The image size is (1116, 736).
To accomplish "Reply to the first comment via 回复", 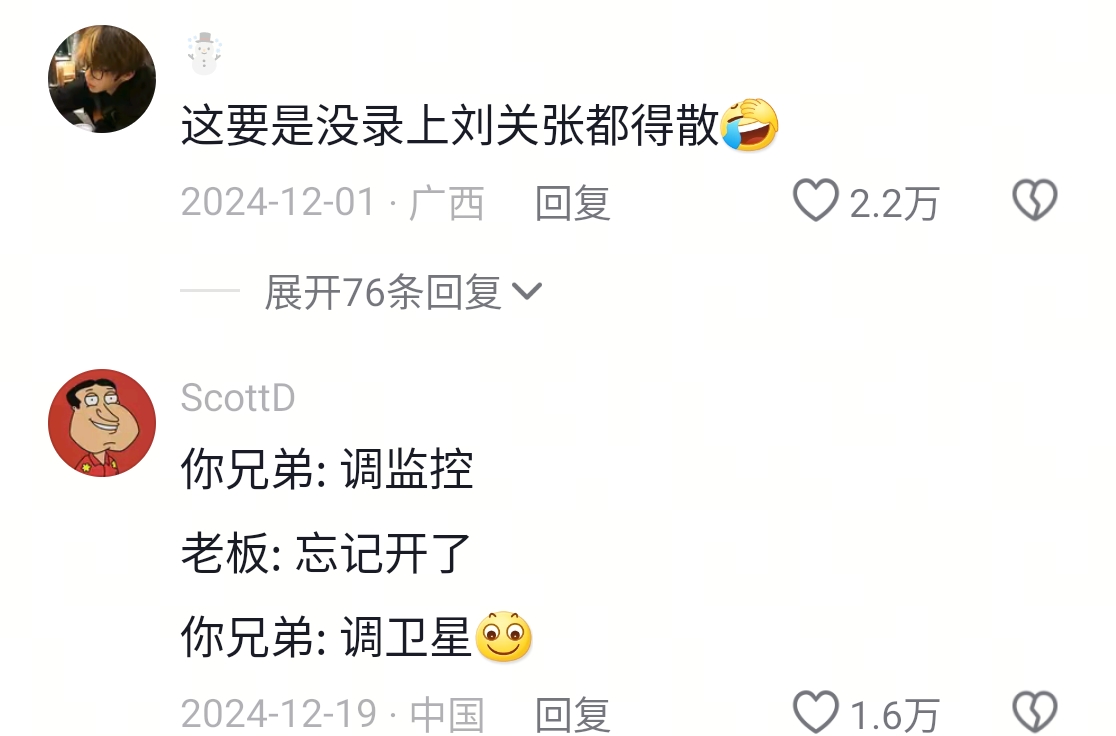I will point(572,204).
